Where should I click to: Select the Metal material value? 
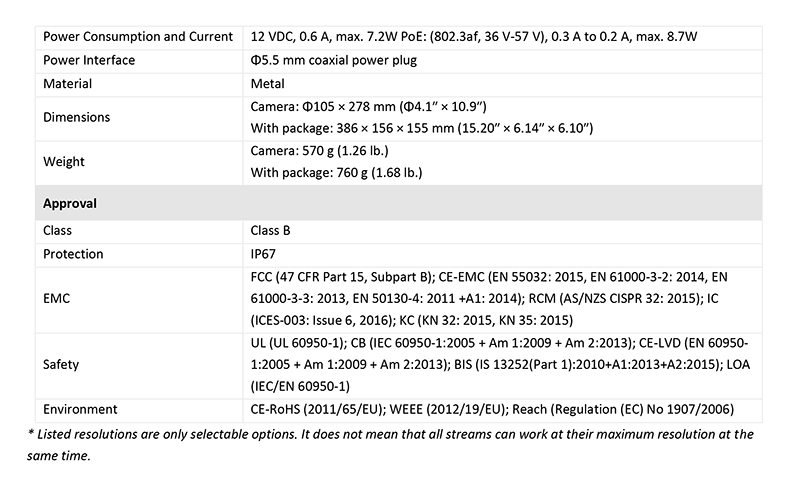click(267, 84)
